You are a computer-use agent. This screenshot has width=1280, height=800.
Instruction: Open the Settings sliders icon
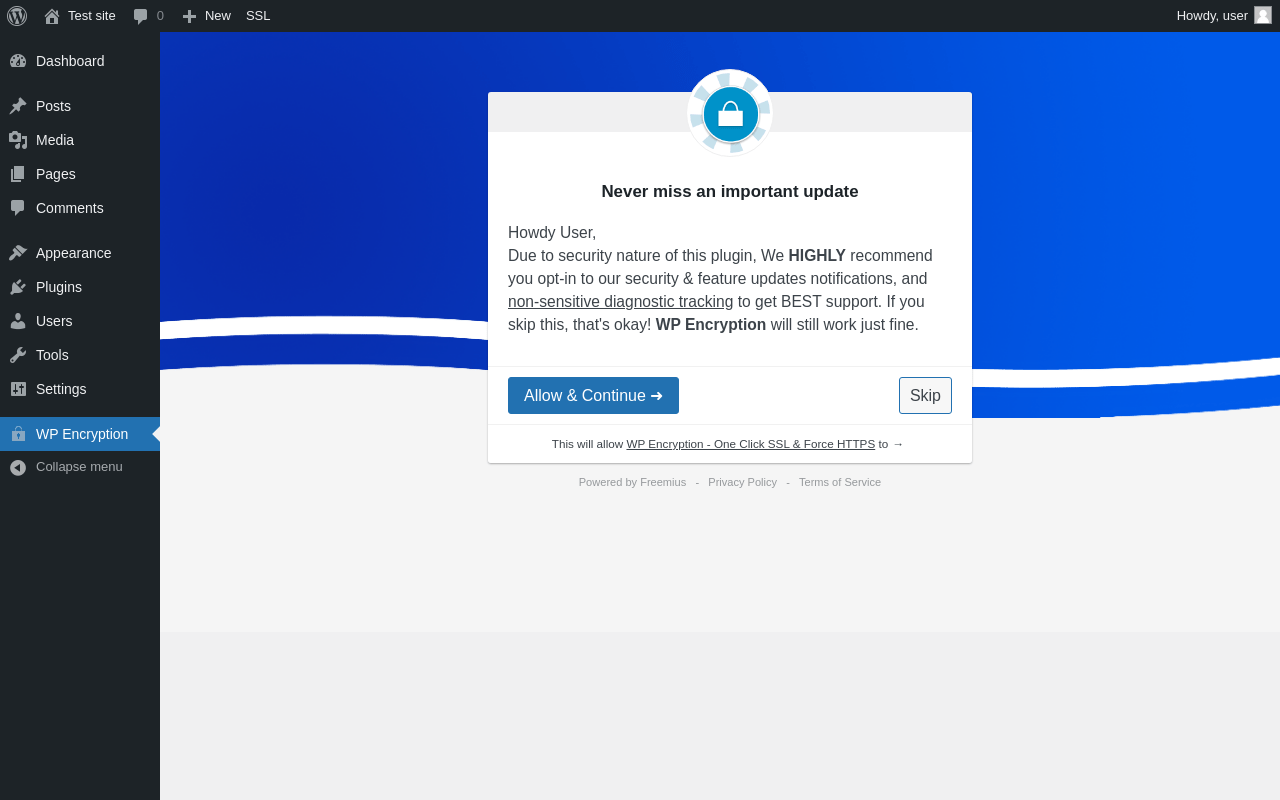point(18,389)
